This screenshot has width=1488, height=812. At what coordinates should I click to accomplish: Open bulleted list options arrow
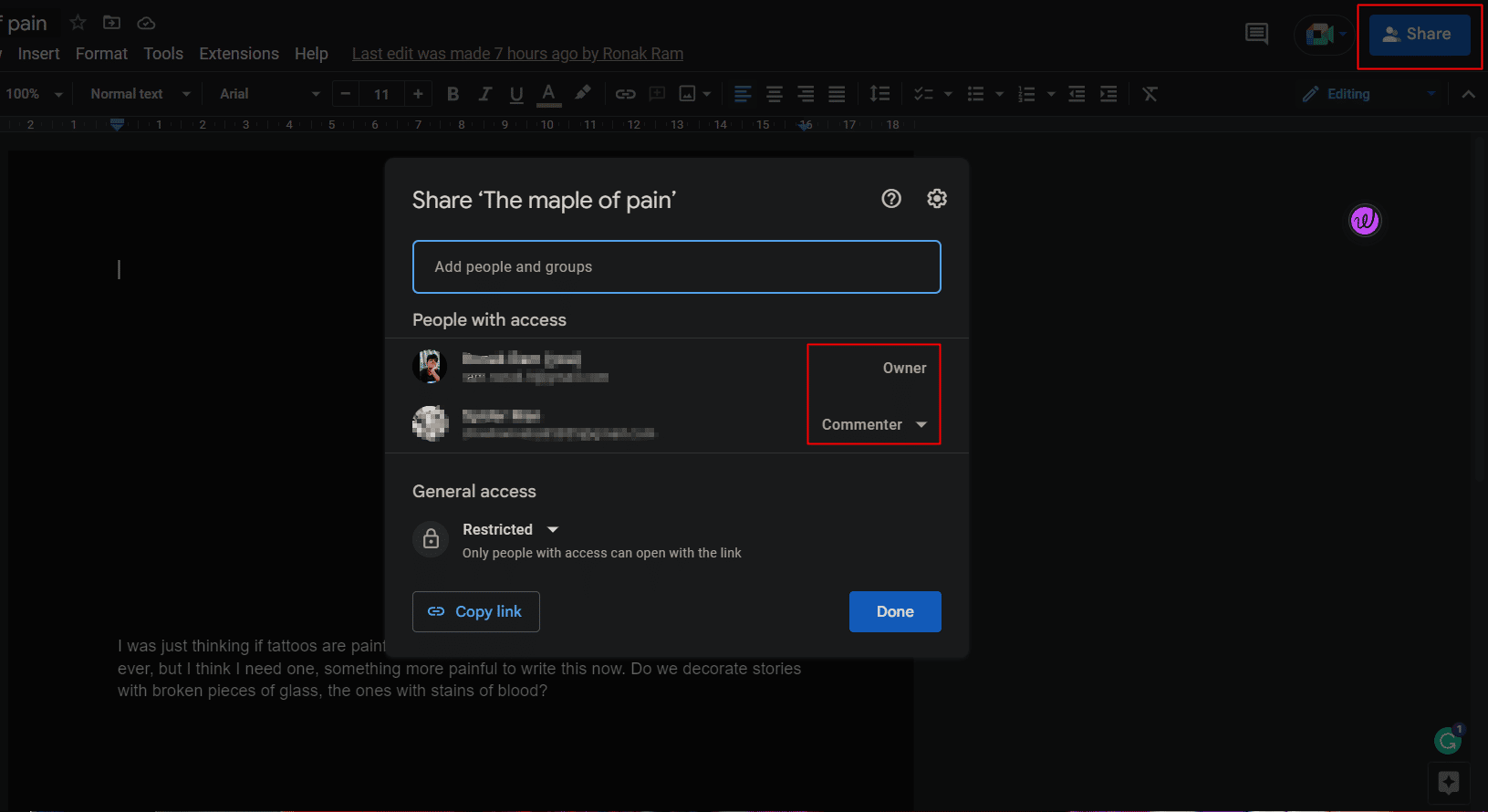999,94
